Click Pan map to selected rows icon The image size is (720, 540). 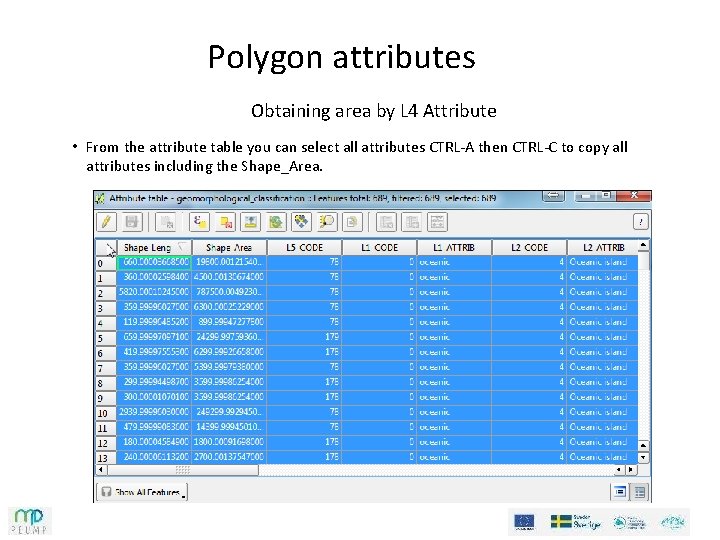click(301, 222)
